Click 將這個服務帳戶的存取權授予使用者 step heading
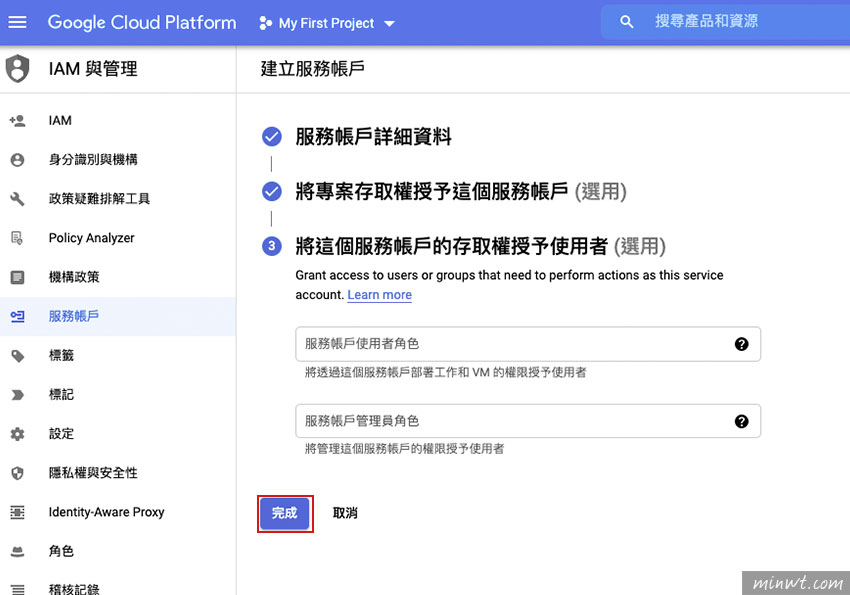 point(480,246)
